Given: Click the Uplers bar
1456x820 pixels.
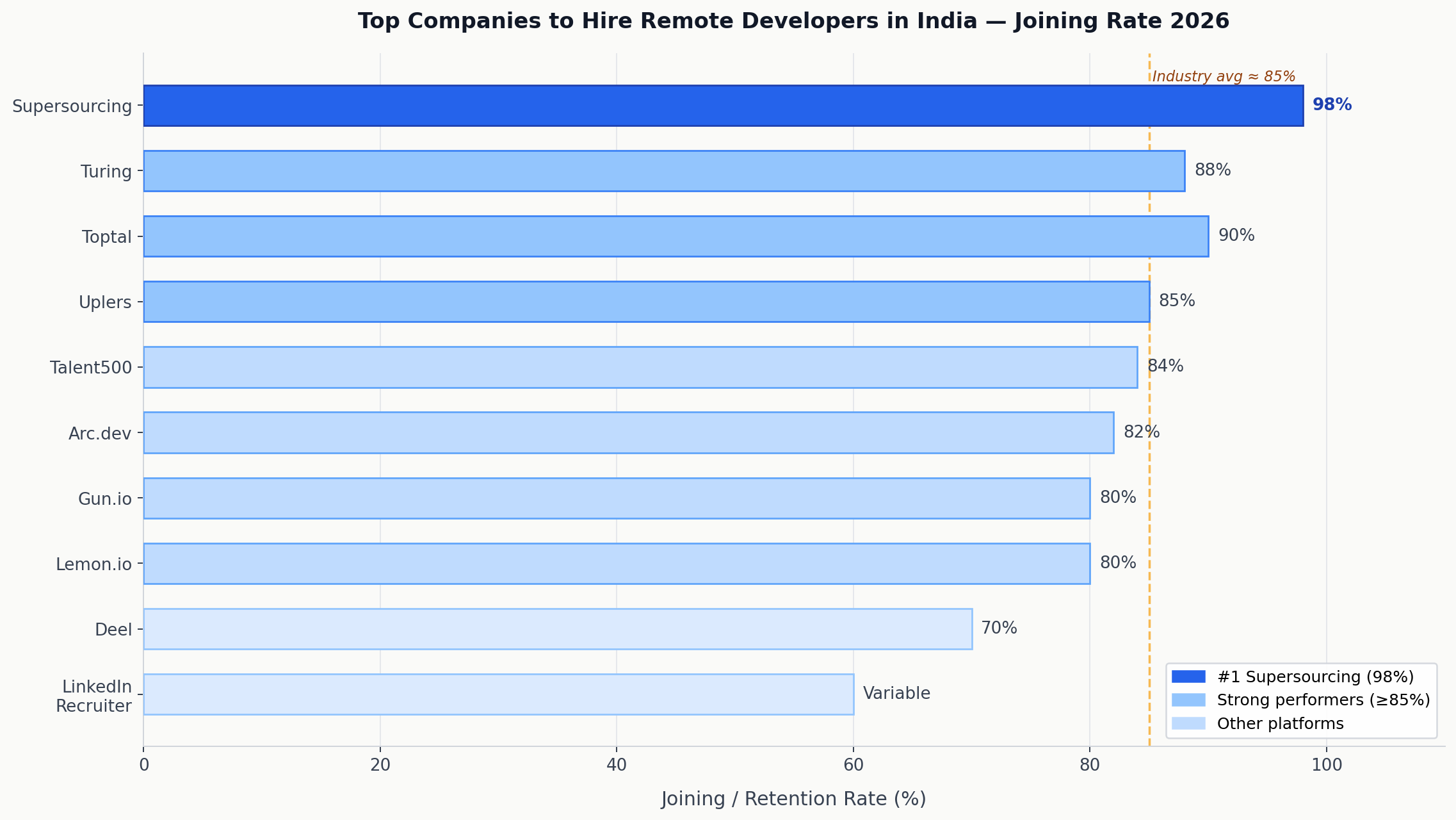Looking at the screenshot, I should click(646, 302).
